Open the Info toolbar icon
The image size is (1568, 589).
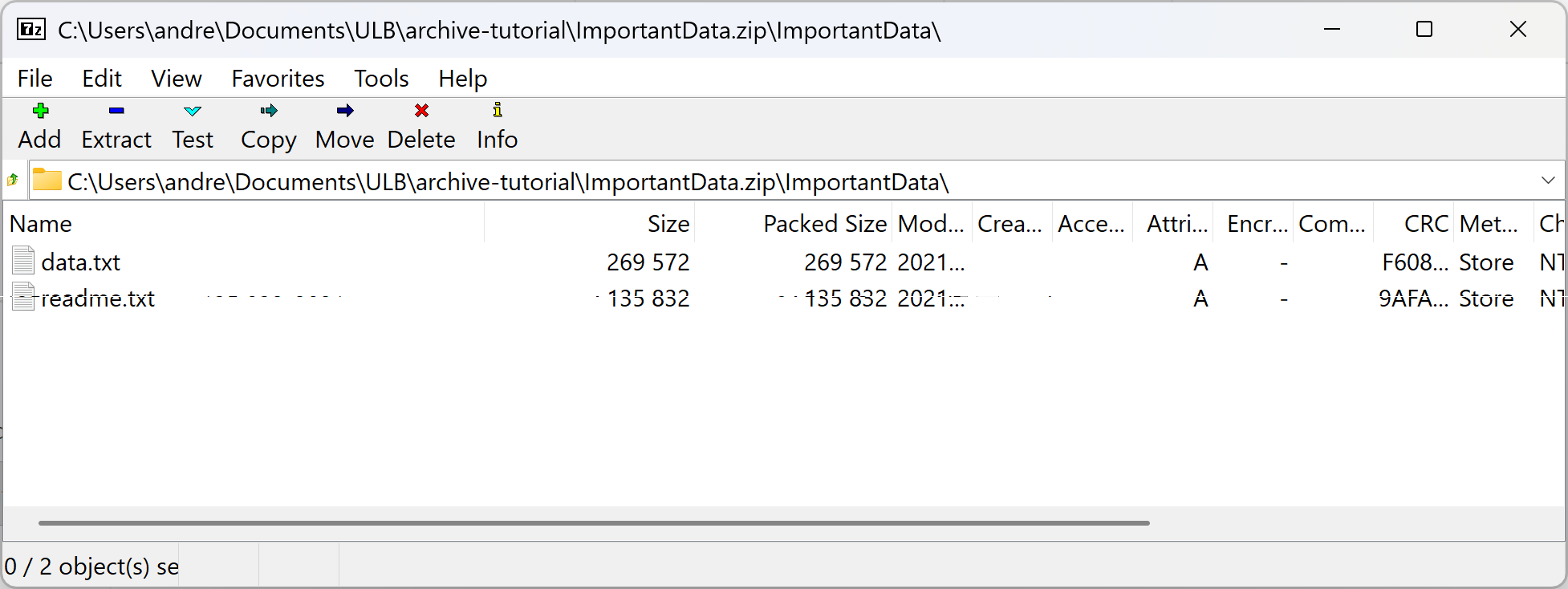coord(497,111)
